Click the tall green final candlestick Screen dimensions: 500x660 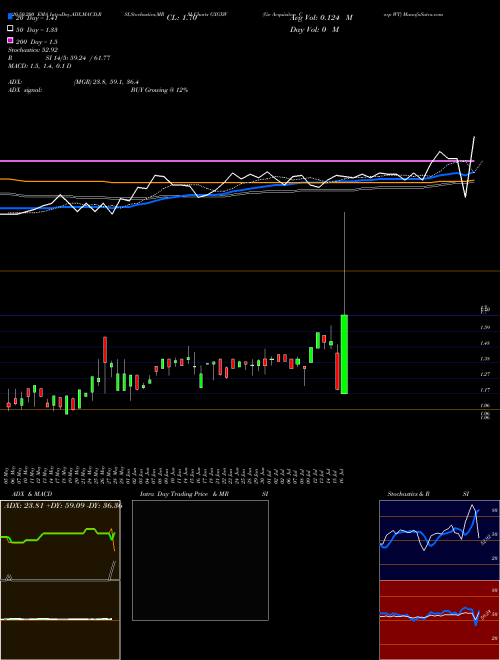coord(344,354)
